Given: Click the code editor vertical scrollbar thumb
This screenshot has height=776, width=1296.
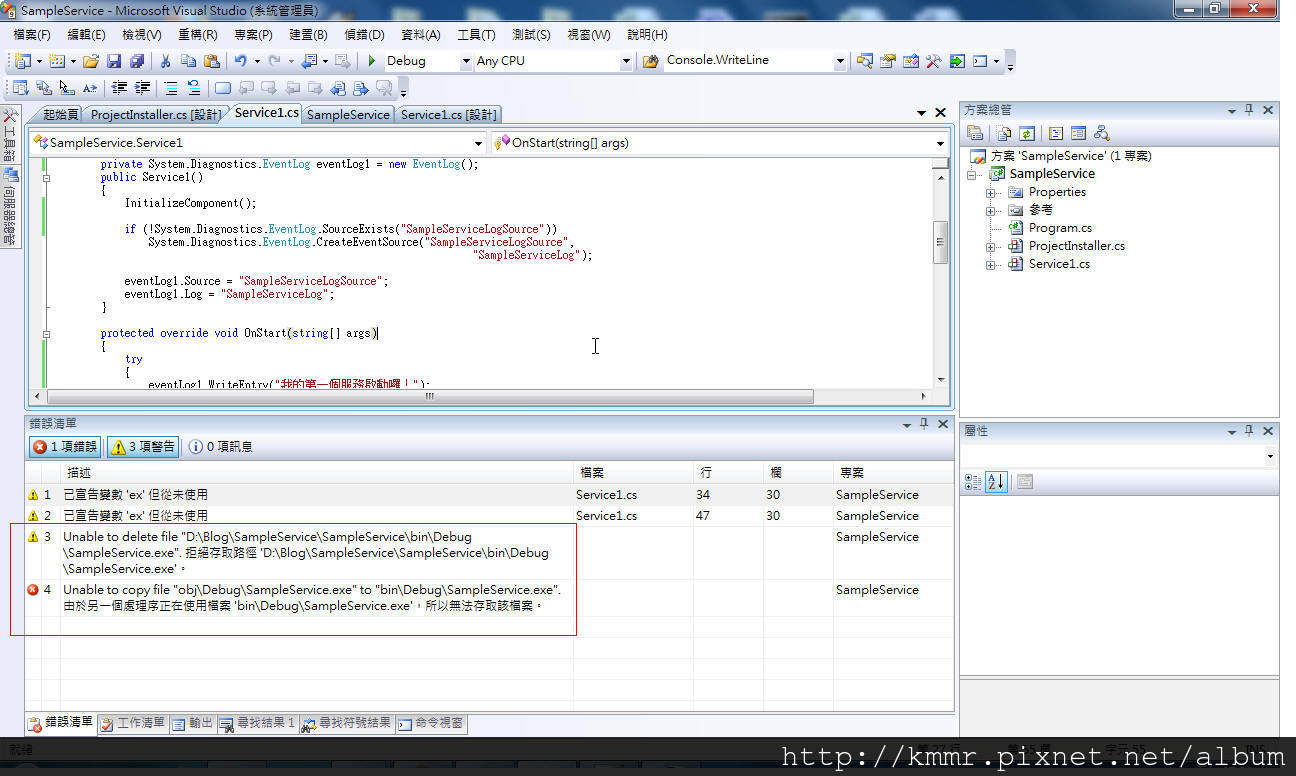Looking at the screenshot, I should tap(940, 243).
